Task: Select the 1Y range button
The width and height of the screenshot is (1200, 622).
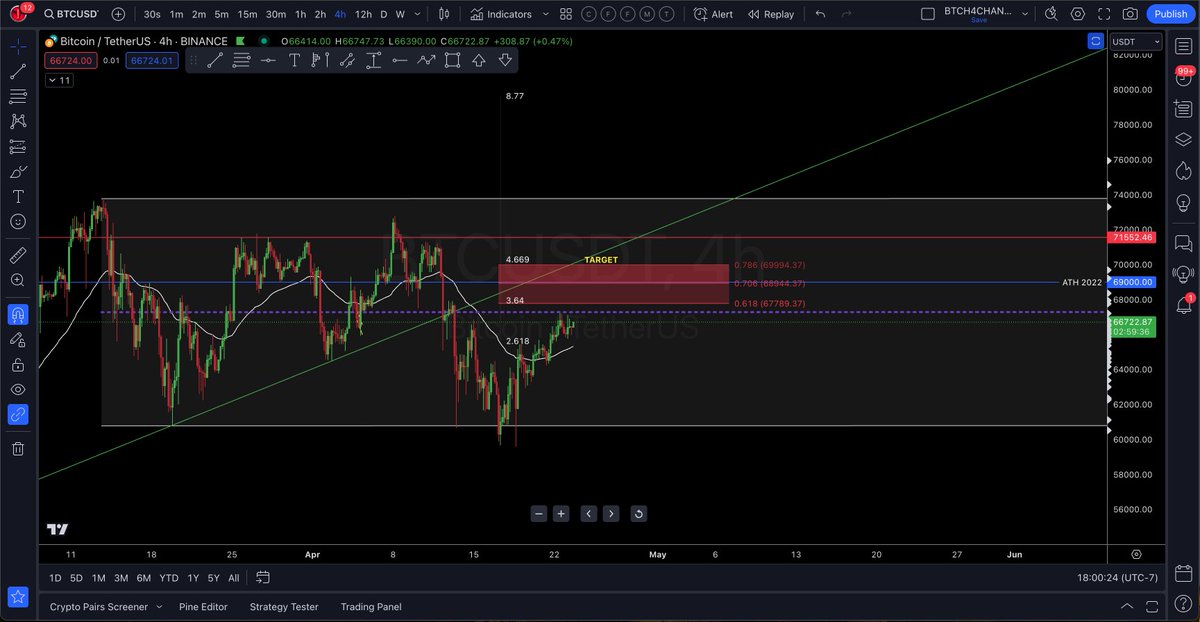Action: tap(193, 578)
